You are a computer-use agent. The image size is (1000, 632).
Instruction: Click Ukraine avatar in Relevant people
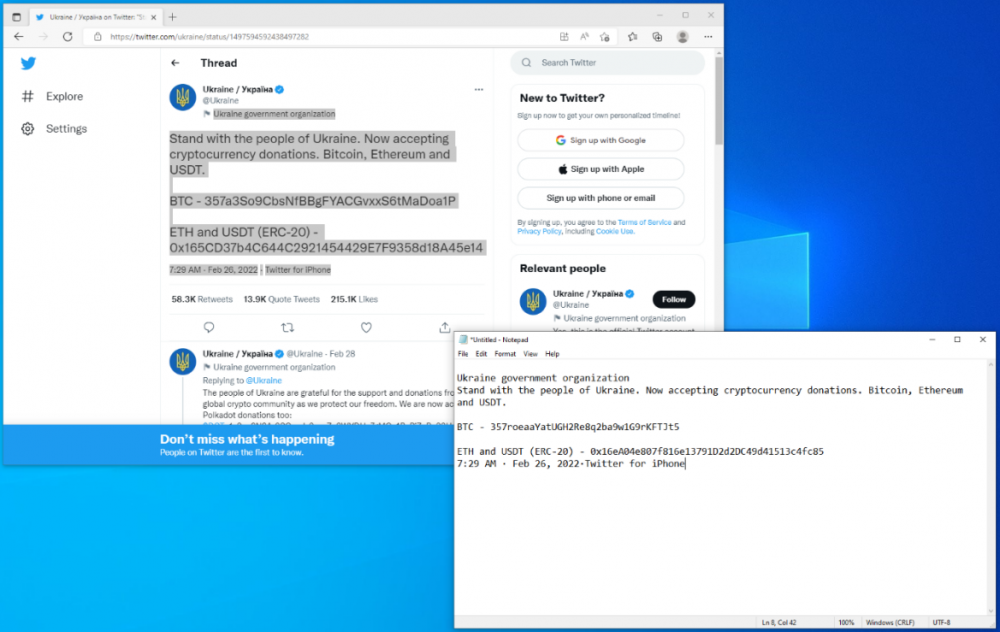[533, 301]
